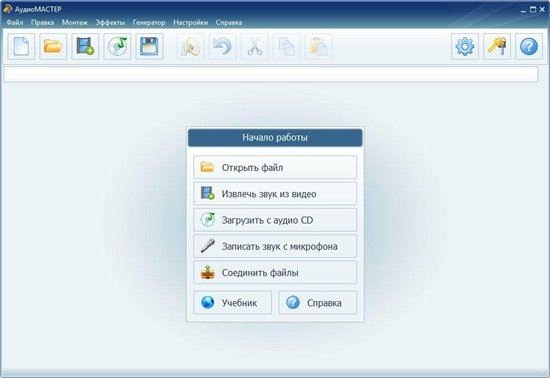Click the Справка button in start dialog

tap(318, 303)
